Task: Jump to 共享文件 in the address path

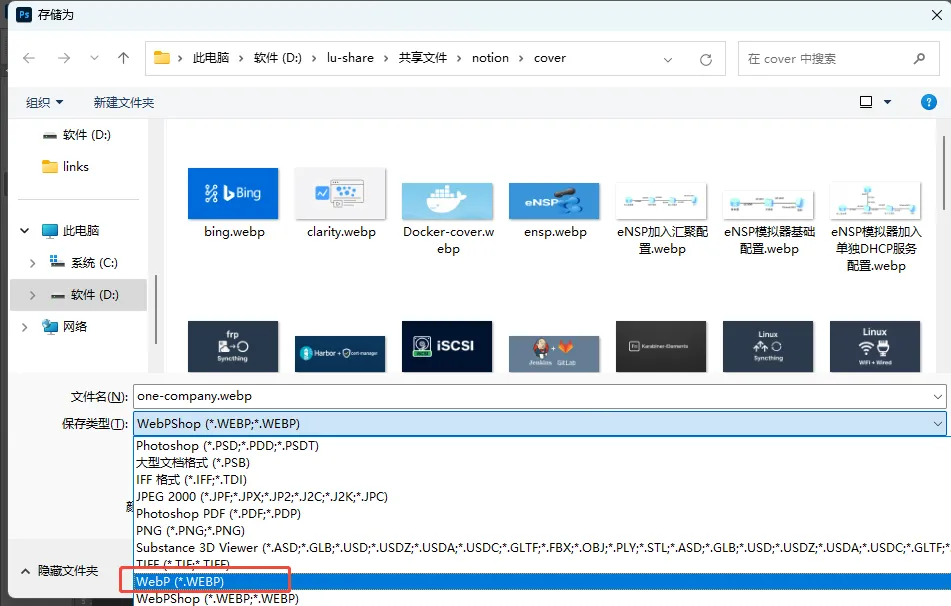Action: coord(423,58)
